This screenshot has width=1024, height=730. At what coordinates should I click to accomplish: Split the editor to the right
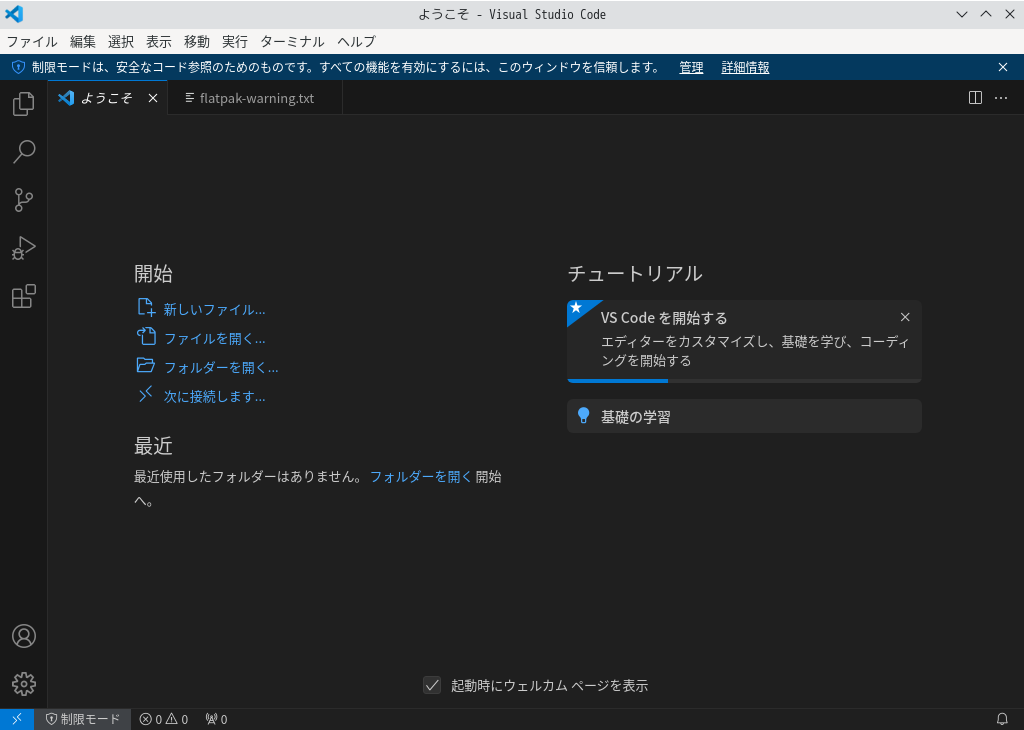(x=975, y=98)
